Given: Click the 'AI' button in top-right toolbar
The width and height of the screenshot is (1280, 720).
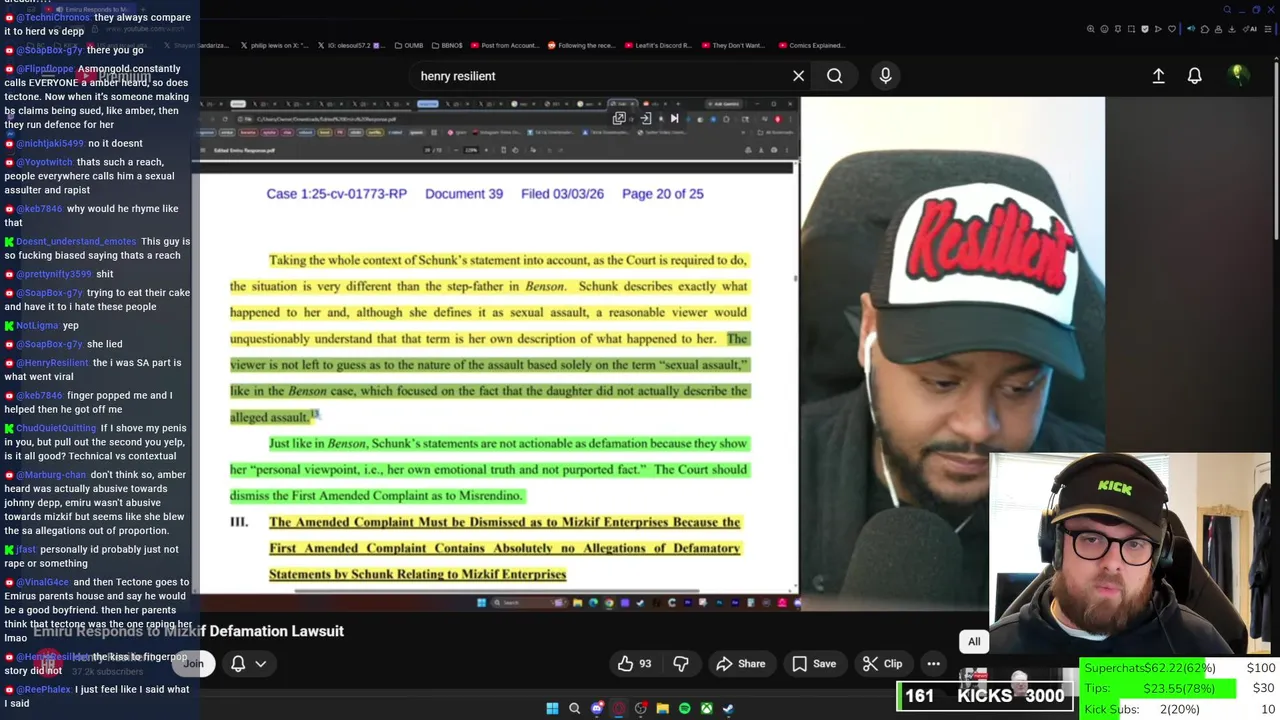Looking at the screenshot, I should coord(1250,29).
